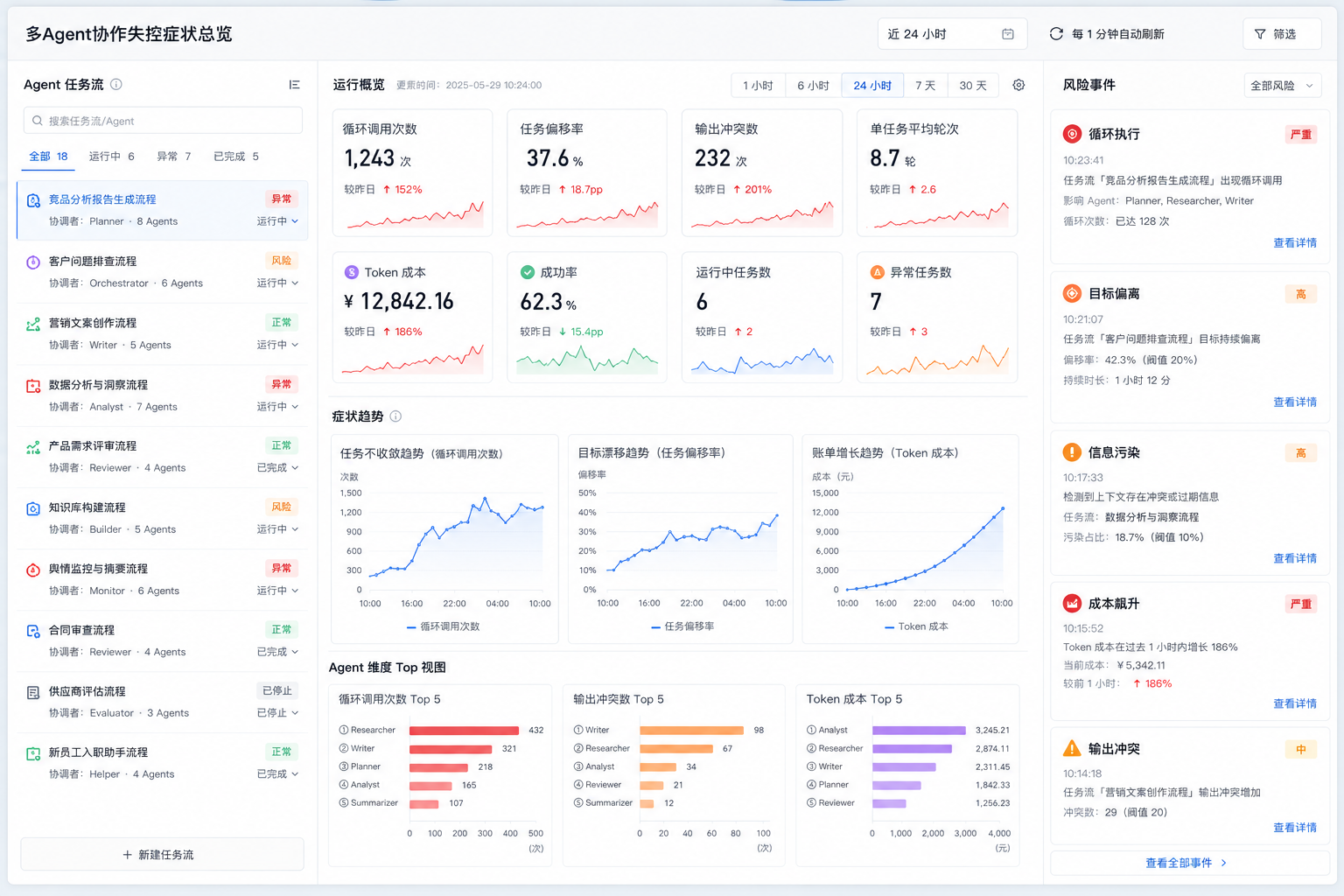Expand 运行中 status on 营销文案创作流程
The image size is (1344, 896).
[x=277, y=345]
